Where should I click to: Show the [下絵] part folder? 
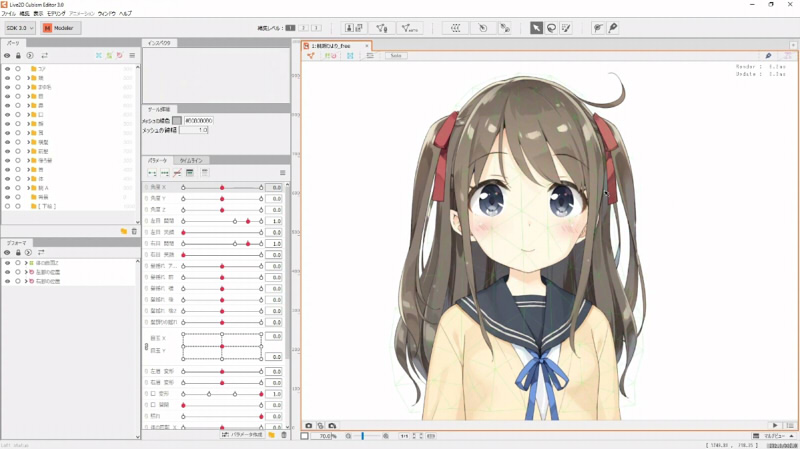click(x=7, y=206)
